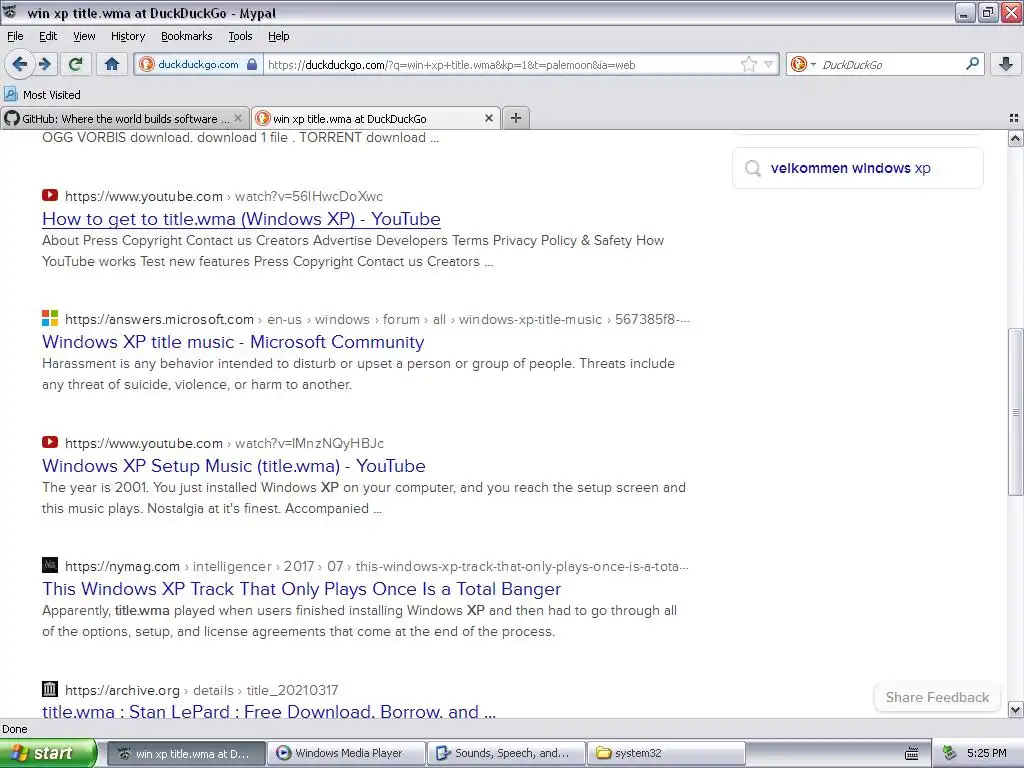This screenshot has height=768, width=1024.
Task: Click the tray icon beside the clock
Action: pyautogui.click(x=950, y=753)
